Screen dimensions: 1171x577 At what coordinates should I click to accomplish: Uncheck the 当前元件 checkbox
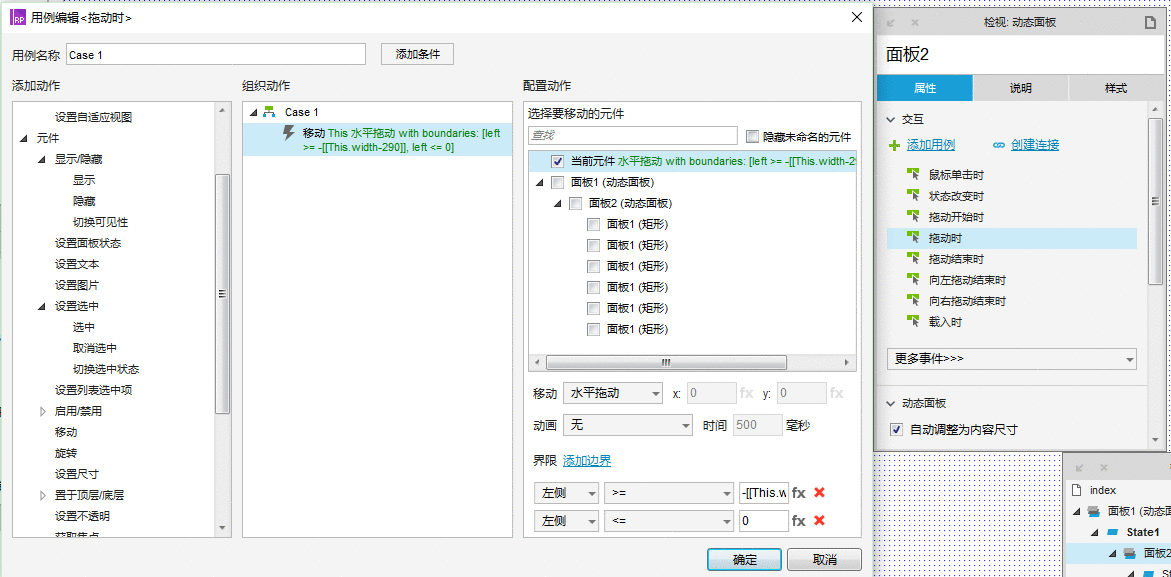point(557,161)
